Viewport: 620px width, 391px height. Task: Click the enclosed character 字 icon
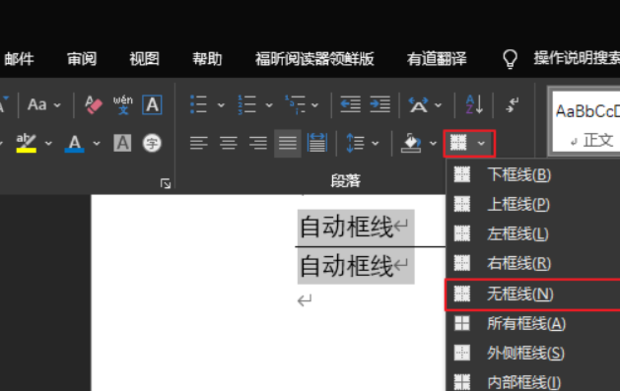152,143
